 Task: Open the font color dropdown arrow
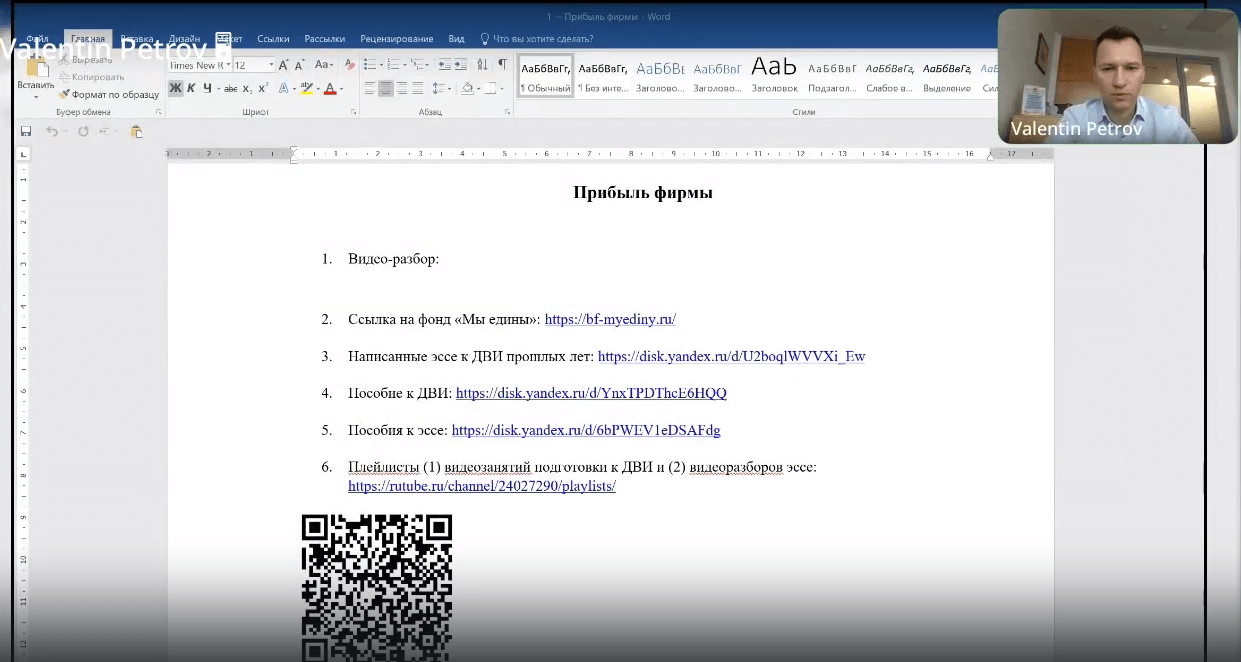click(x=342, y=88)
